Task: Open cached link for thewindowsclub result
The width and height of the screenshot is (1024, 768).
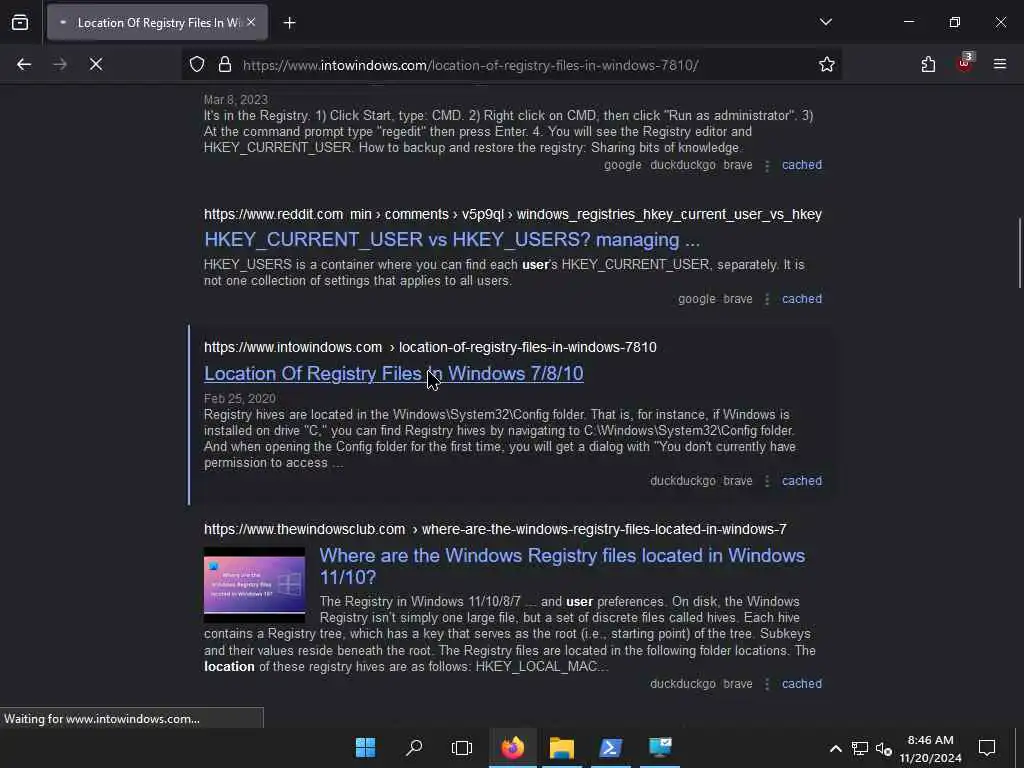Action: tap(802, 684)
